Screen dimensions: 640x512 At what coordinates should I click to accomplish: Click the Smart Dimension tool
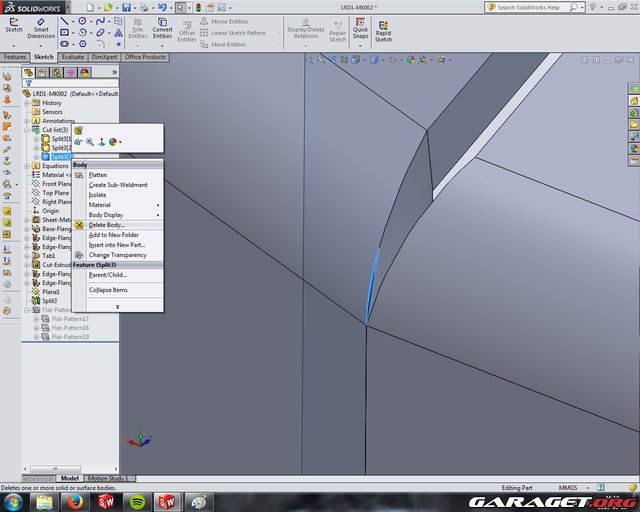[x=41, y=25]
